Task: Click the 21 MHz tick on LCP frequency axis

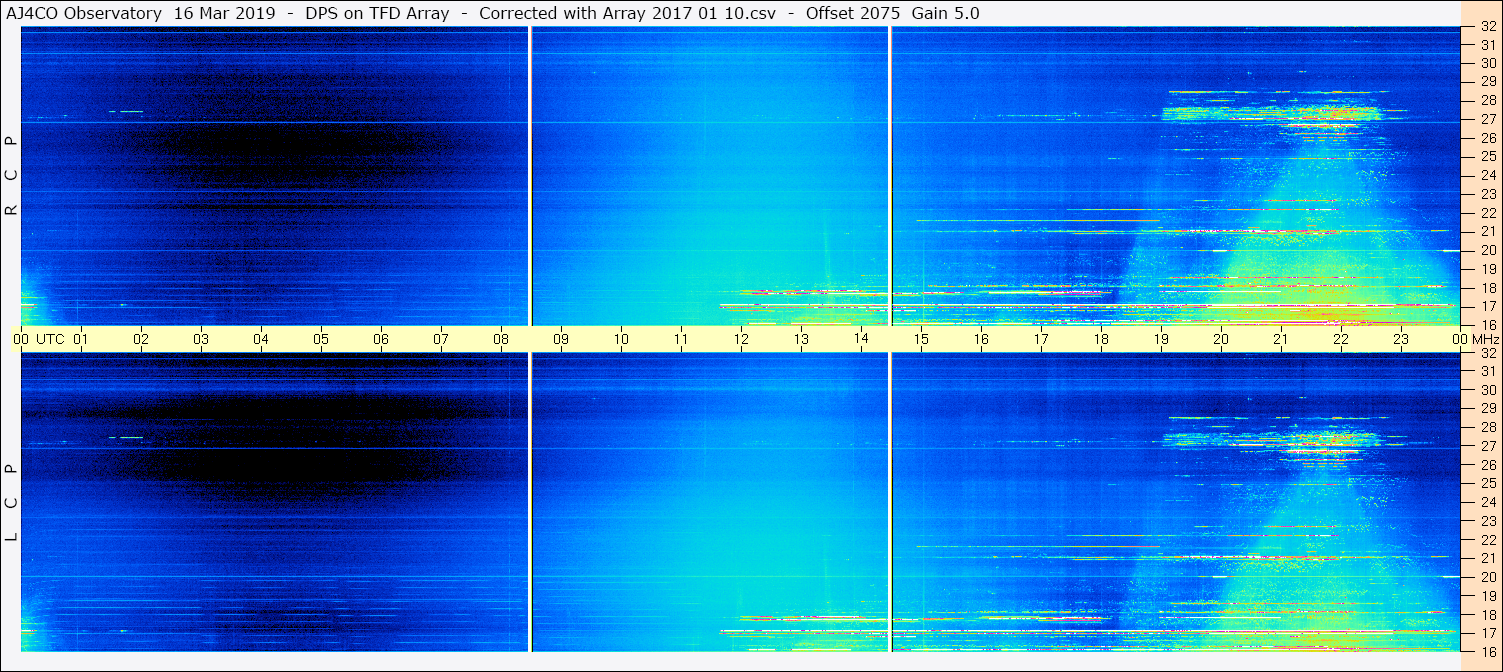Action: 1488,558
